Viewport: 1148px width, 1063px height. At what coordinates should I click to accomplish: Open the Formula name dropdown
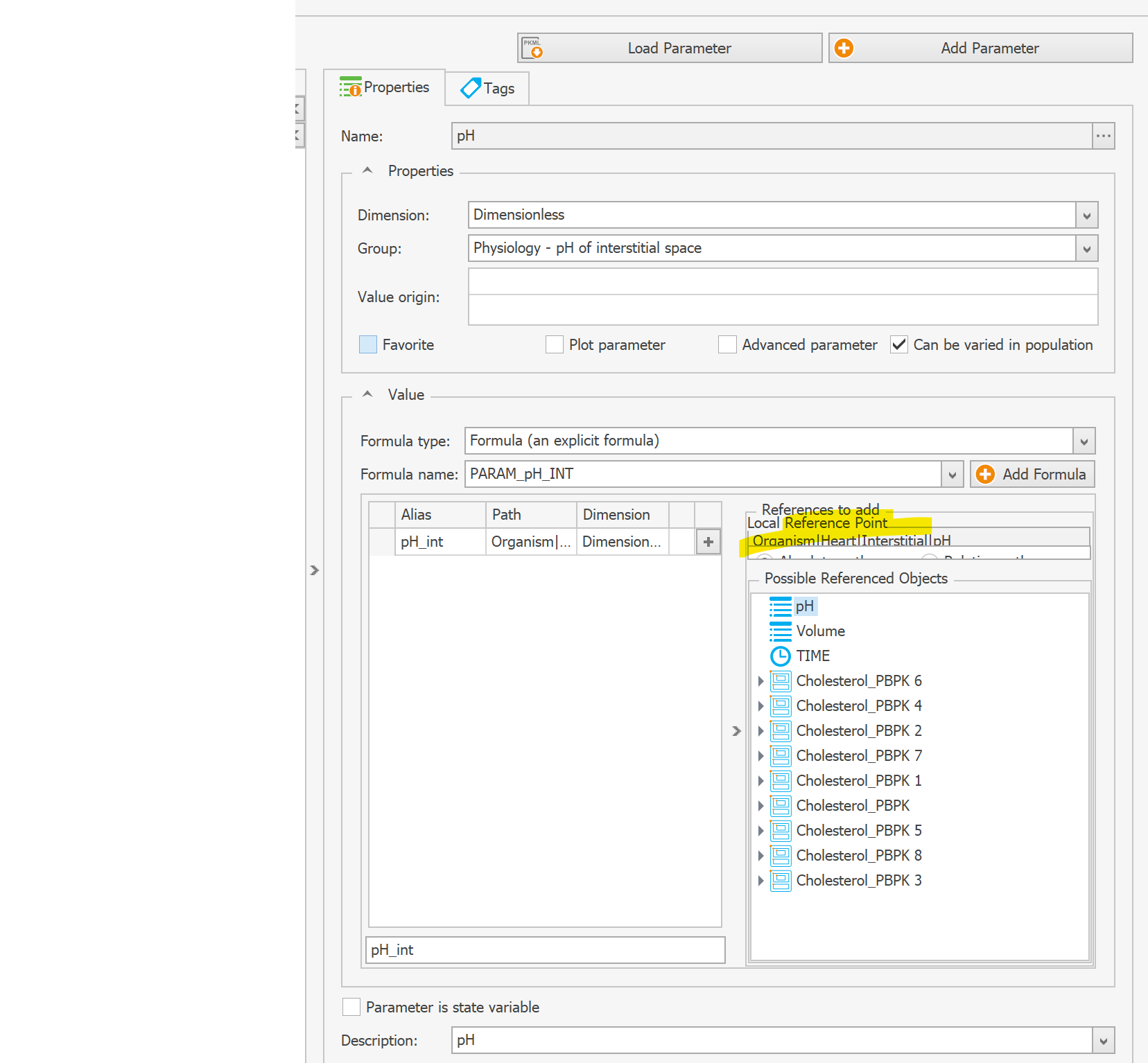point(952,474)
